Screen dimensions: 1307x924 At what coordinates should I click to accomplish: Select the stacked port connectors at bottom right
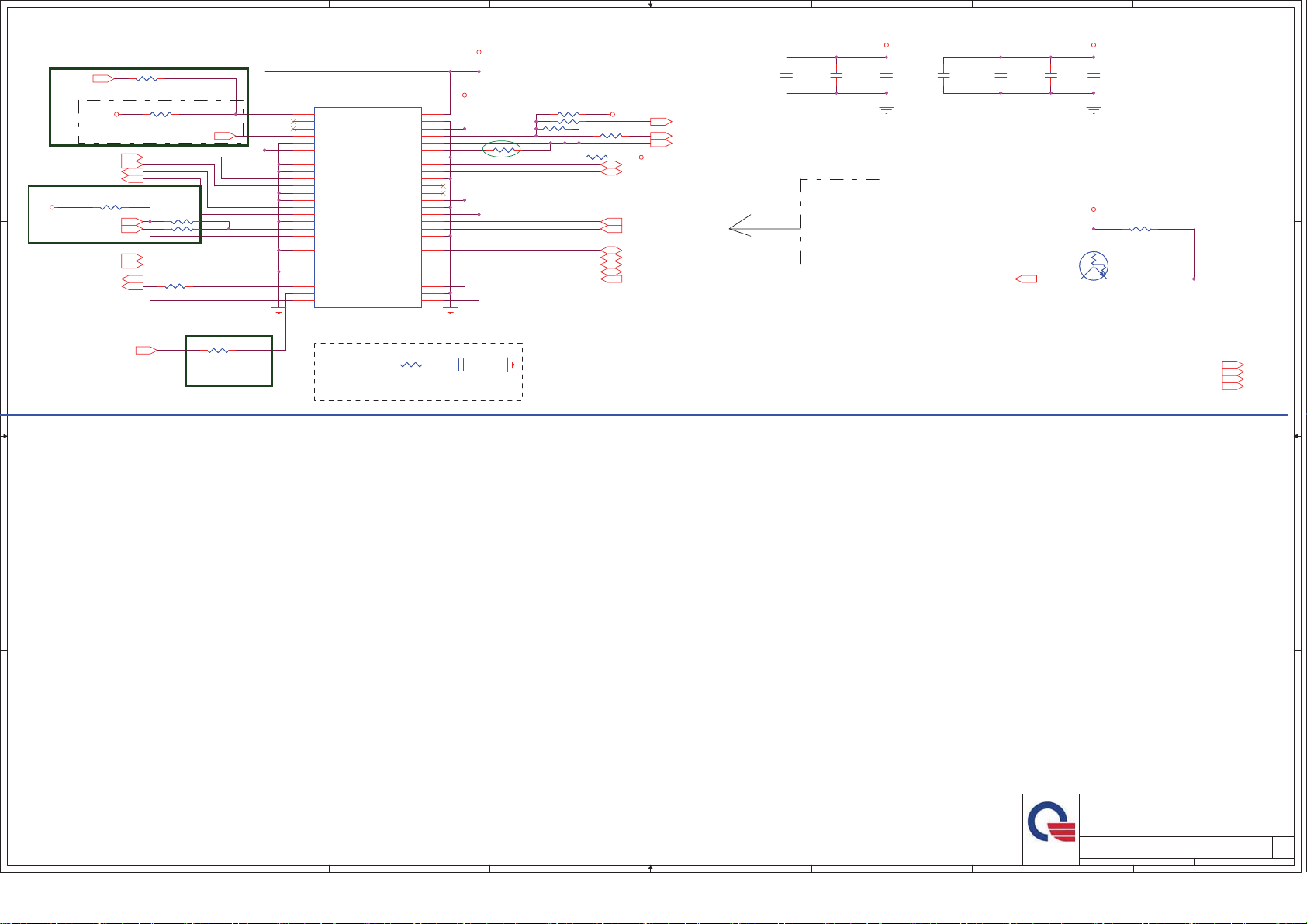pyautogui.click(x=1233, y=375)
